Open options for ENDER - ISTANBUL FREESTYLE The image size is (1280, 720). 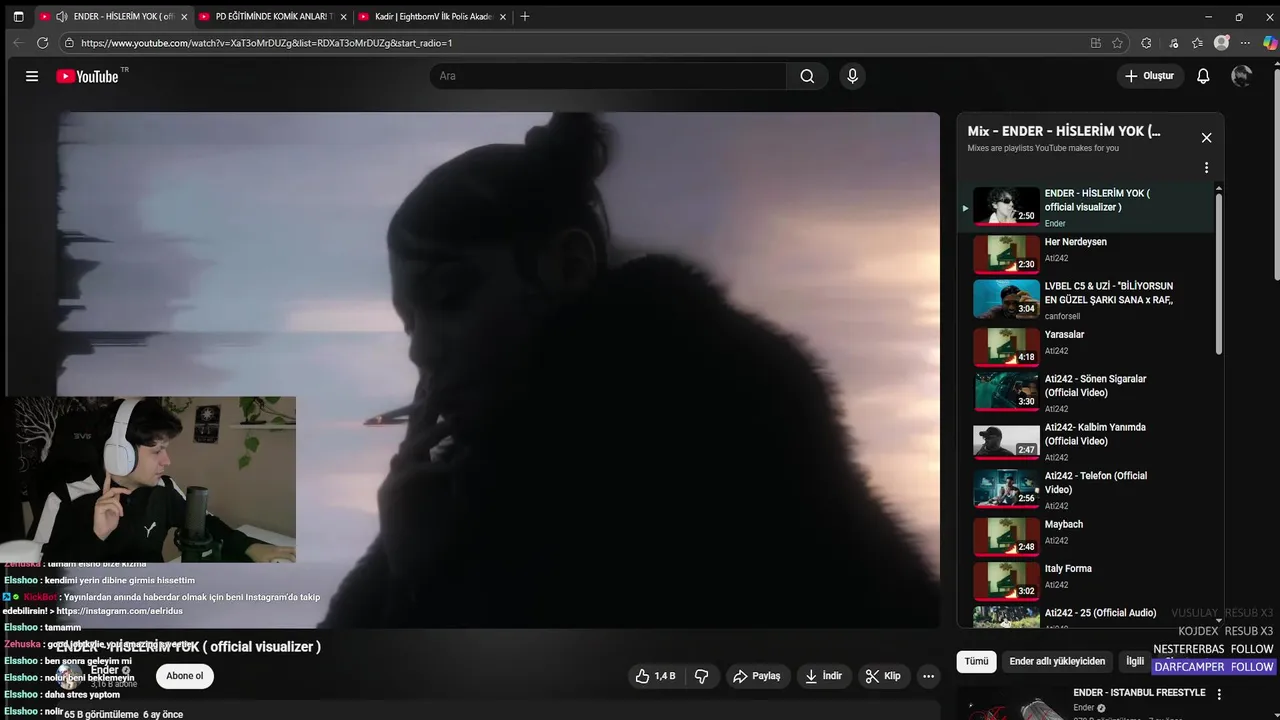click(1219, 694)
